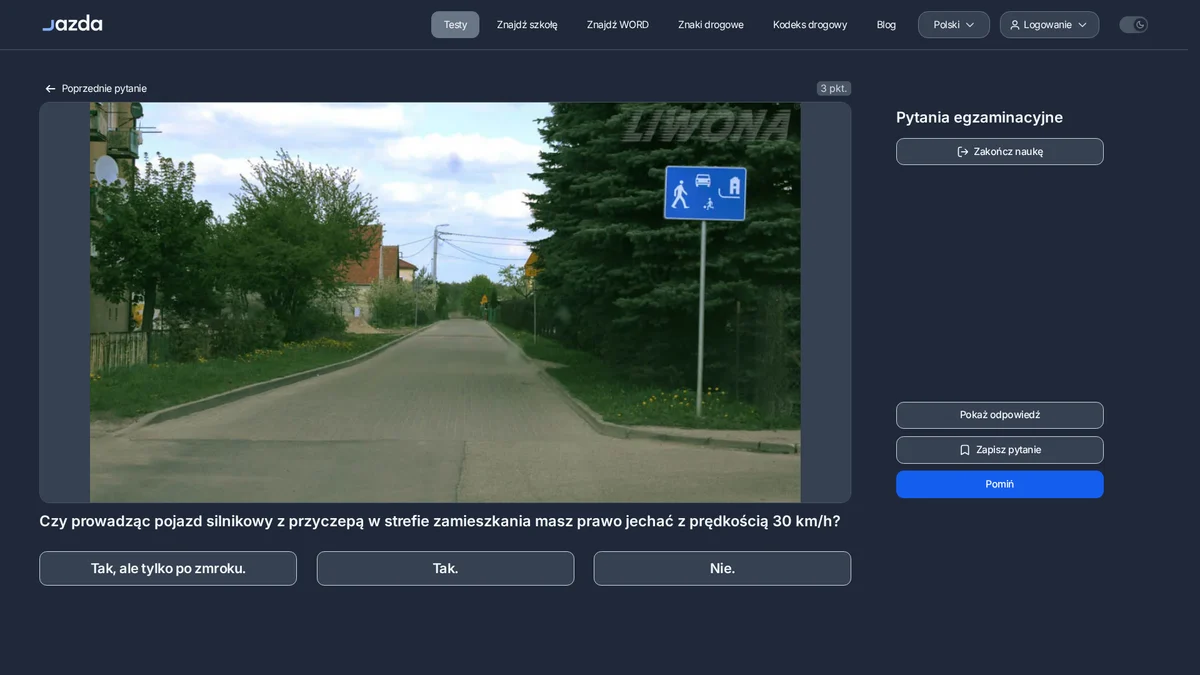Click the Logowanie dropdown chevron
The height and width of the screenshot is (675, 1200).
(1082, 25)
